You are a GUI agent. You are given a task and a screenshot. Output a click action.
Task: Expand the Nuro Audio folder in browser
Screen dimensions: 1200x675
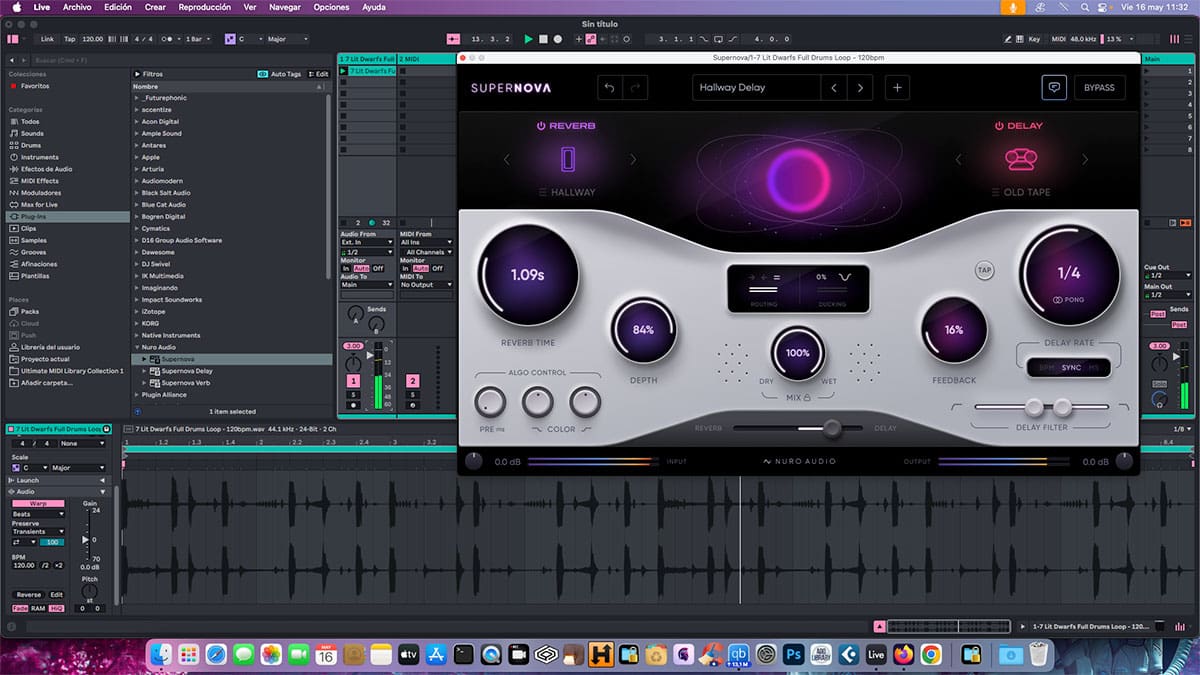[x=136, y=347]
